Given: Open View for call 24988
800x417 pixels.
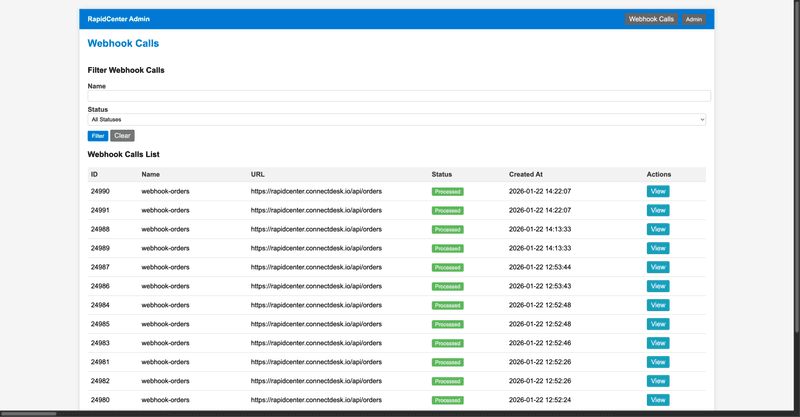Looking at the screenshot, I should (x=657, y=229).
